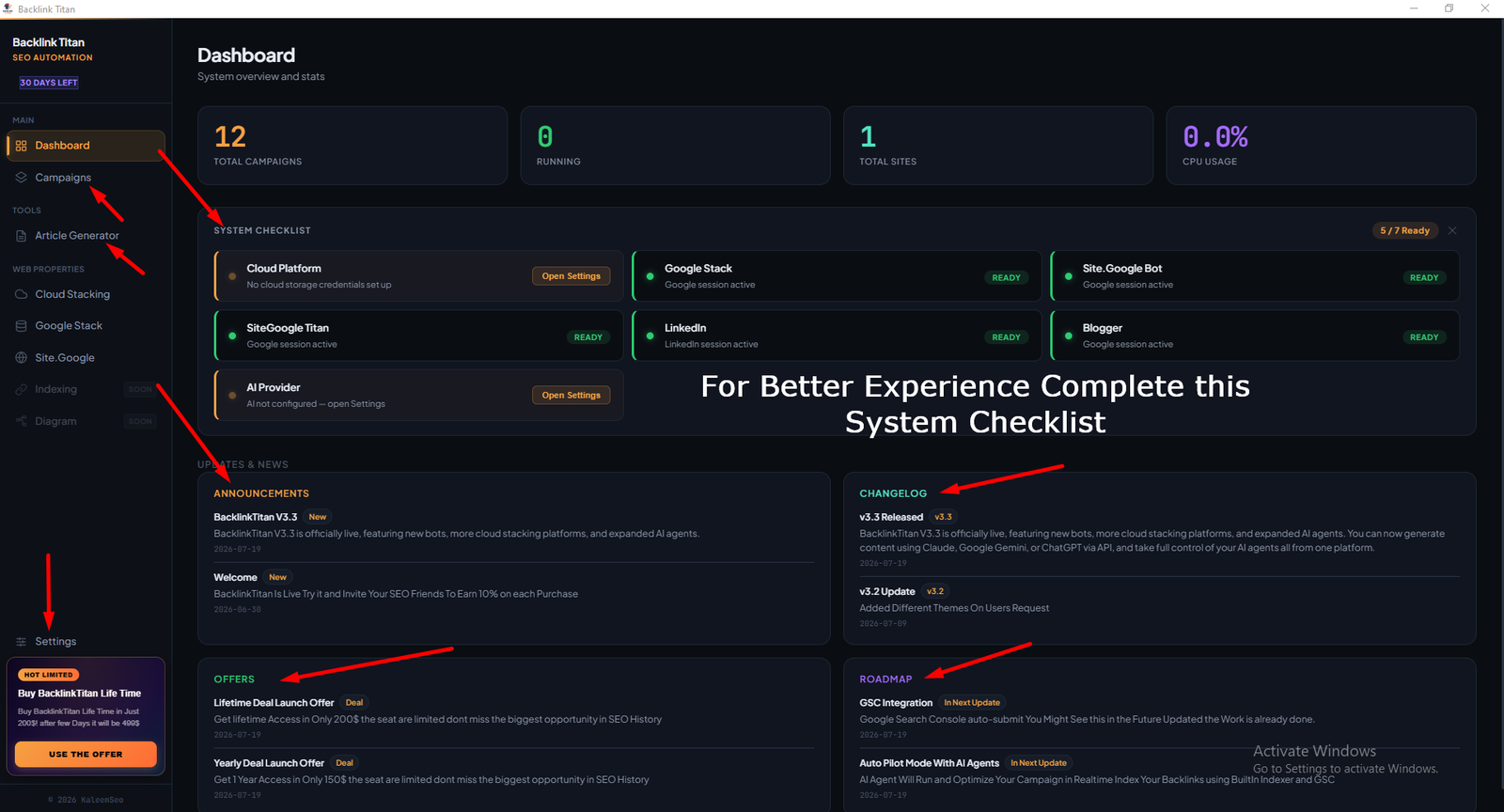Maximize or restore the window
Image resolution: width=1504 pixels, height=812 pixels.
[x=1449, y=8]
